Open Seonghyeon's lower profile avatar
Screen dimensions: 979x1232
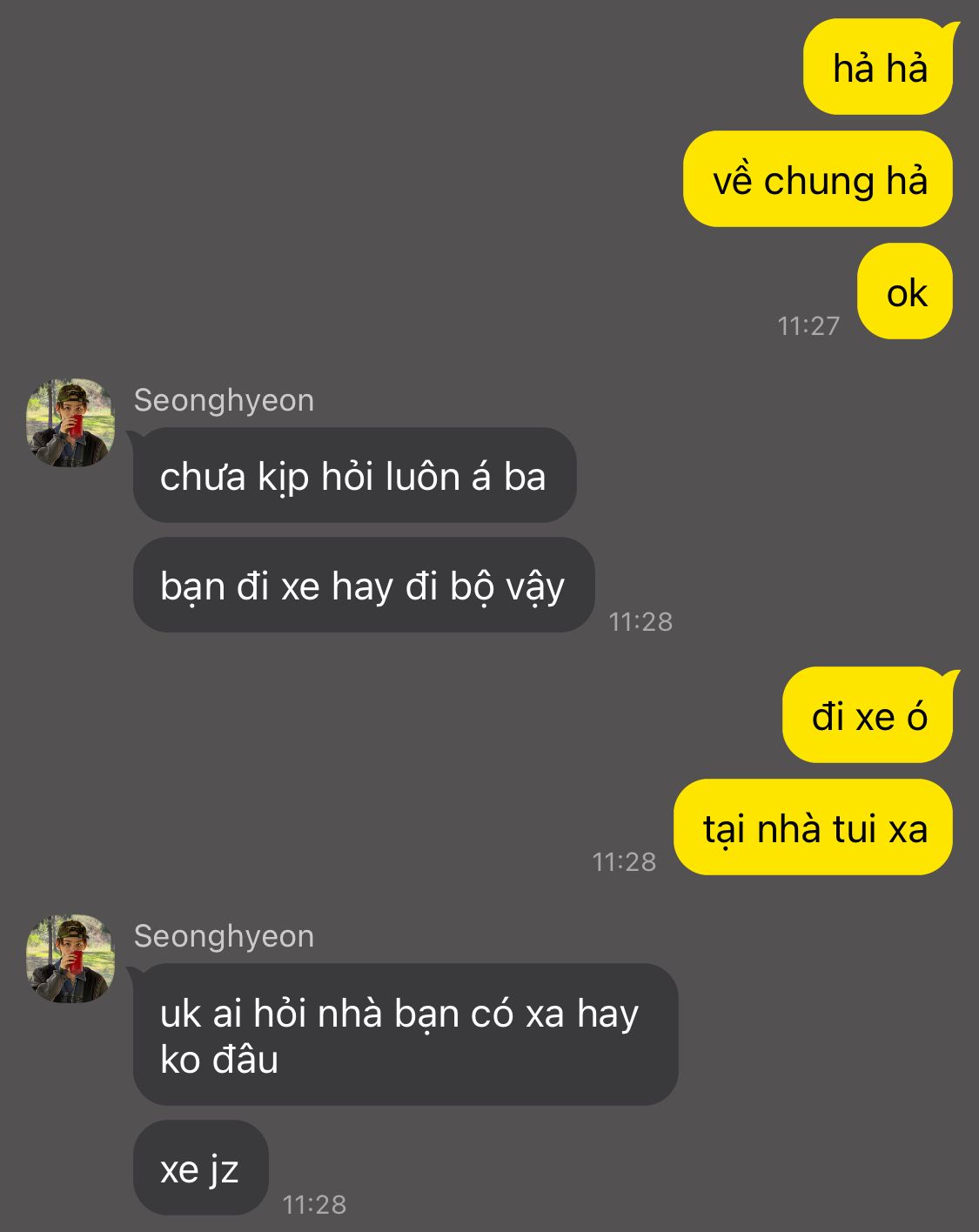point(70,958)
